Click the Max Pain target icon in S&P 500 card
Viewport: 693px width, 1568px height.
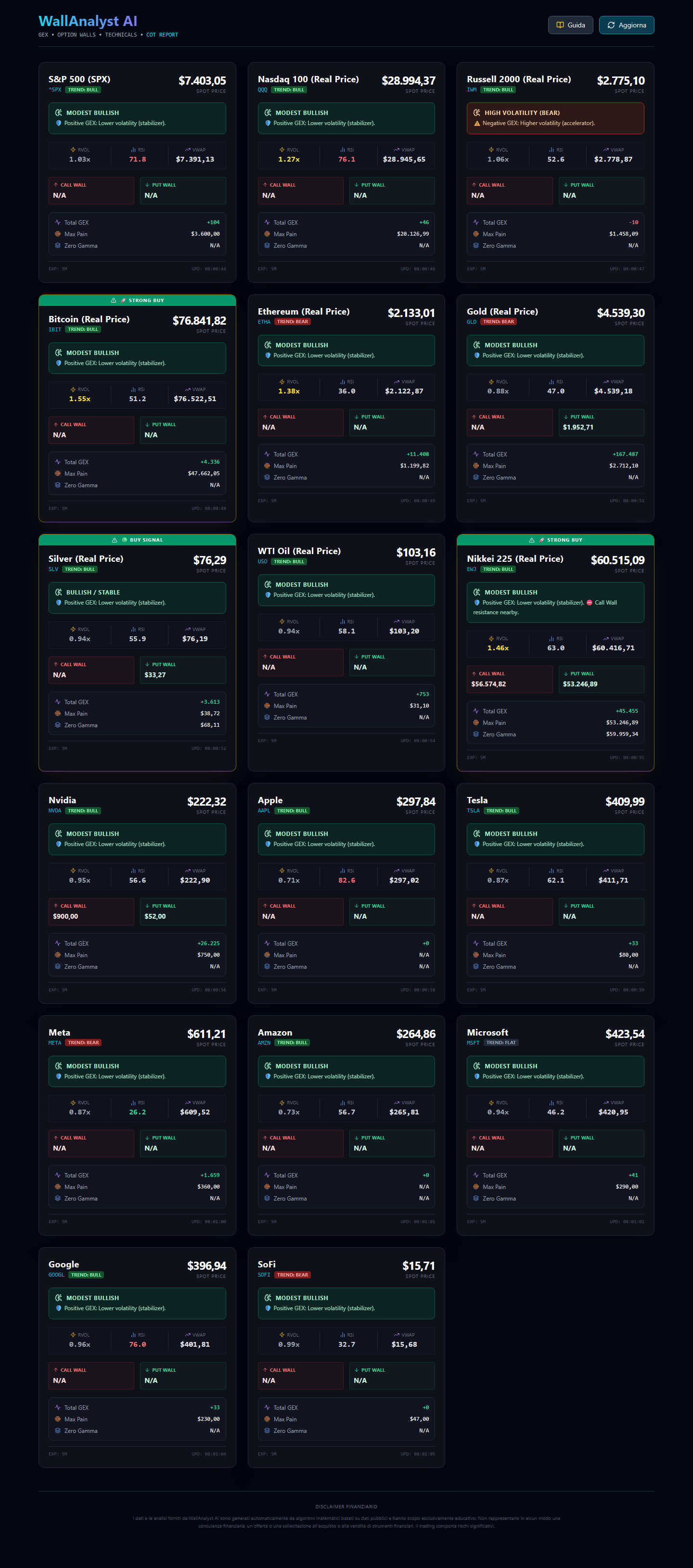pyautogui.click(x=58, y=234)
